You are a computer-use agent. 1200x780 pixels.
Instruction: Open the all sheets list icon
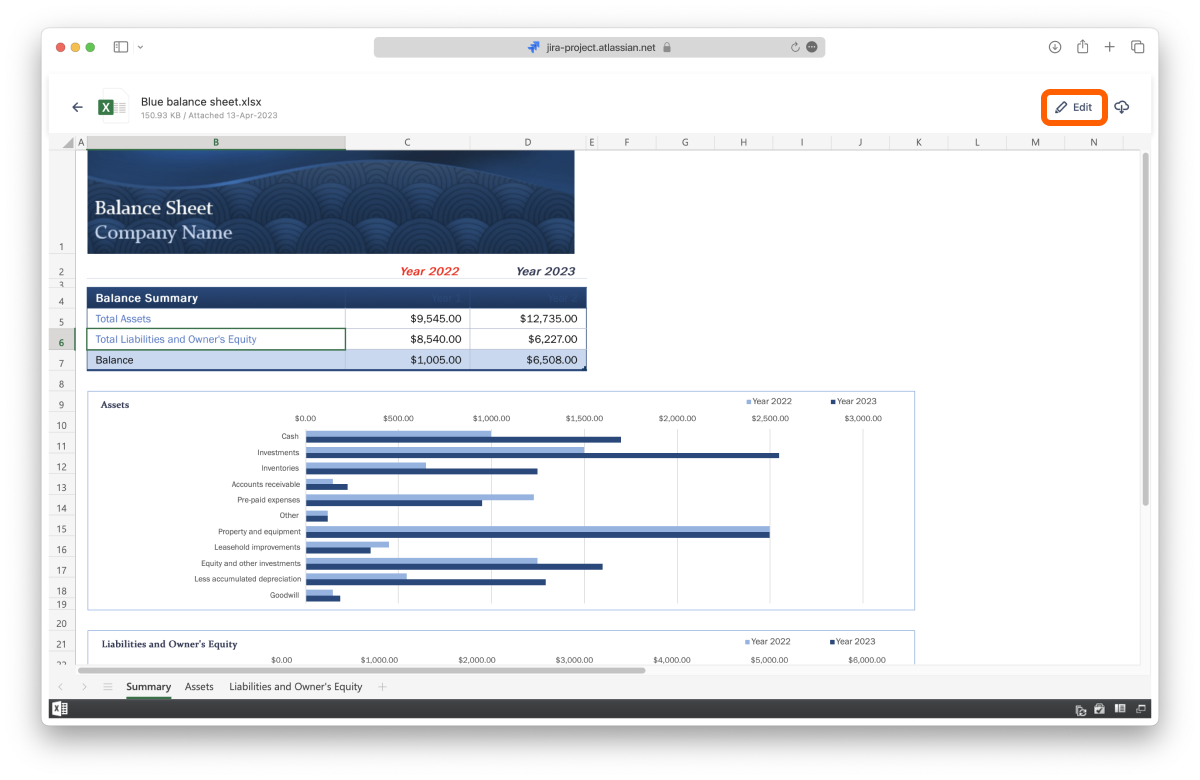click(x=108, y=687)
